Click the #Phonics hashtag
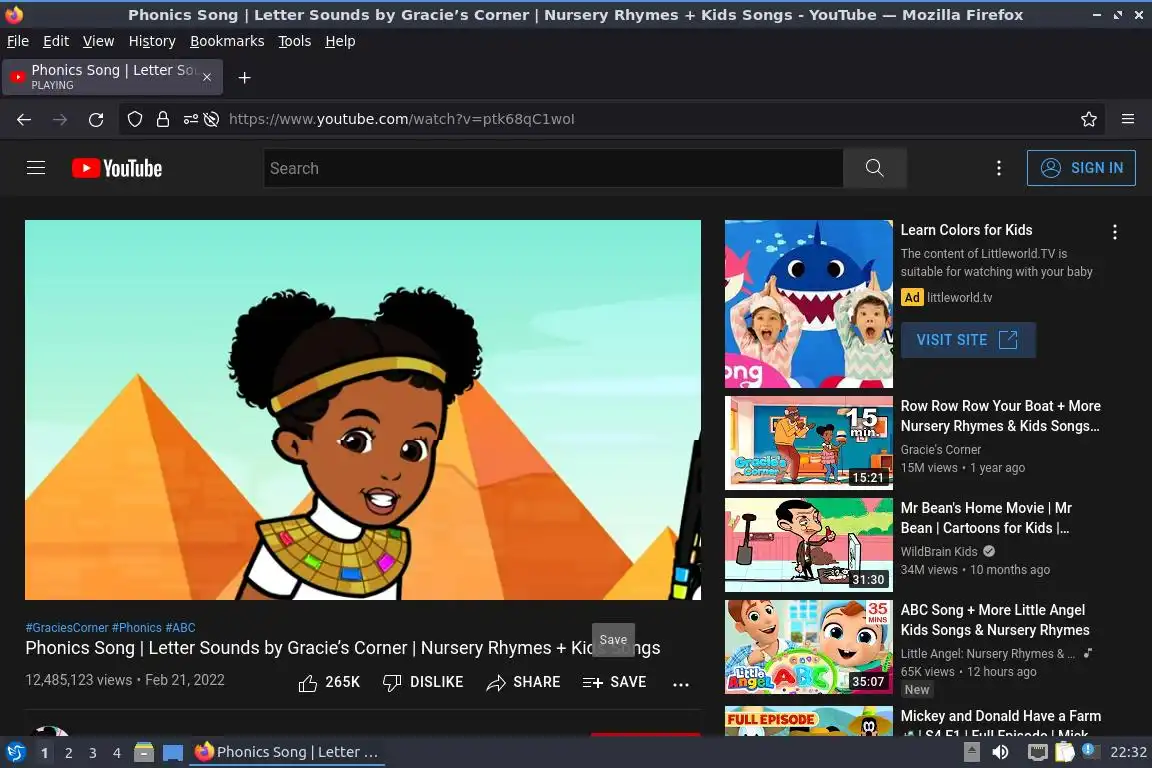The image size is (1152, 768). [x=137, y=628]
